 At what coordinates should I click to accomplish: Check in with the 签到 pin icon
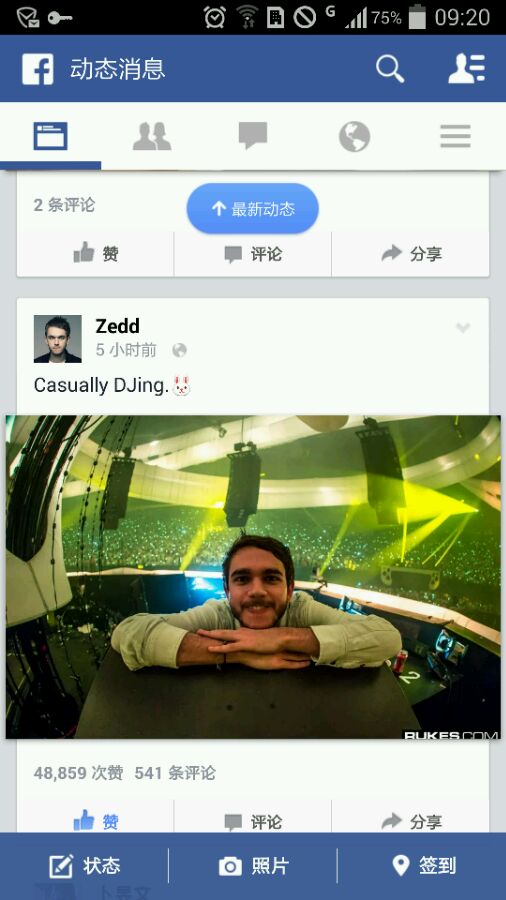tap(424, 866)
